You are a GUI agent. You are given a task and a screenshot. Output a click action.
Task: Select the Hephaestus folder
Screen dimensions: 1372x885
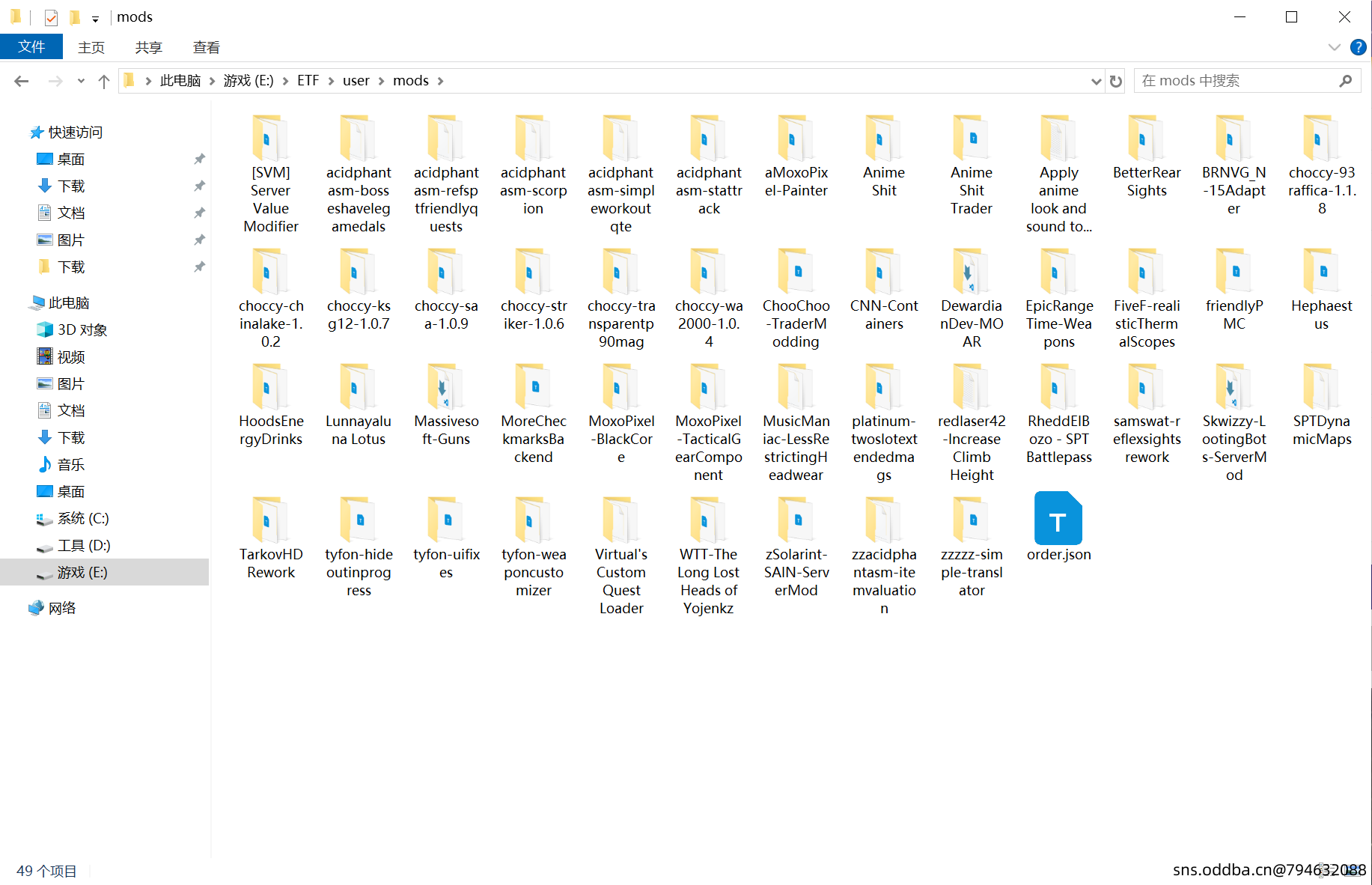pos(1322,289)
